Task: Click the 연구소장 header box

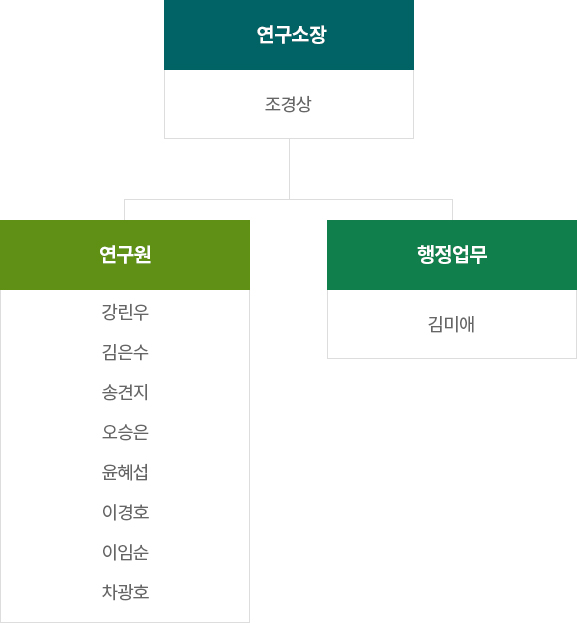Action: (x=289, y=35)
